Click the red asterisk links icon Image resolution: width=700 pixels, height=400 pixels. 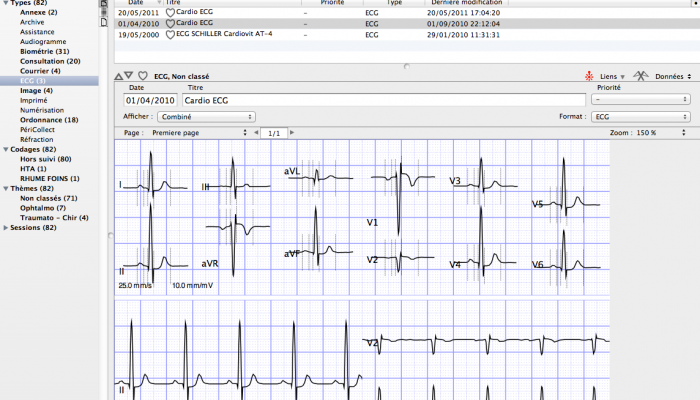[589, 76]
